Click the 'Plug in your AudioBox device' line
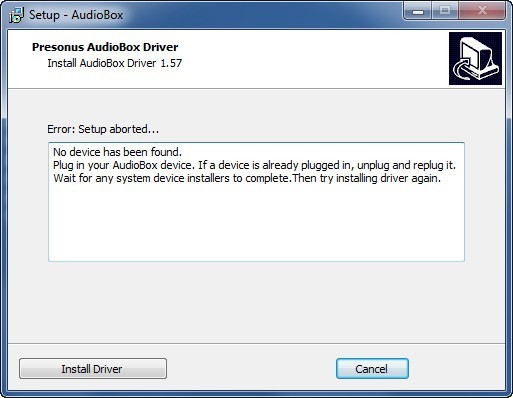This screenshot has width=513, height=398. (x=254, y=165)
